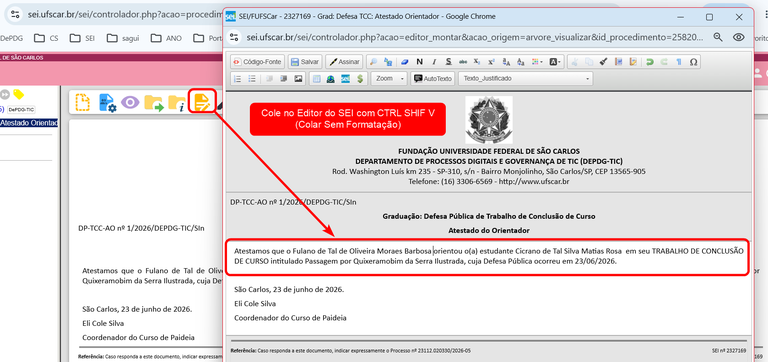
Task: Click the paste formatting brush icon
Action: point(603,62)
